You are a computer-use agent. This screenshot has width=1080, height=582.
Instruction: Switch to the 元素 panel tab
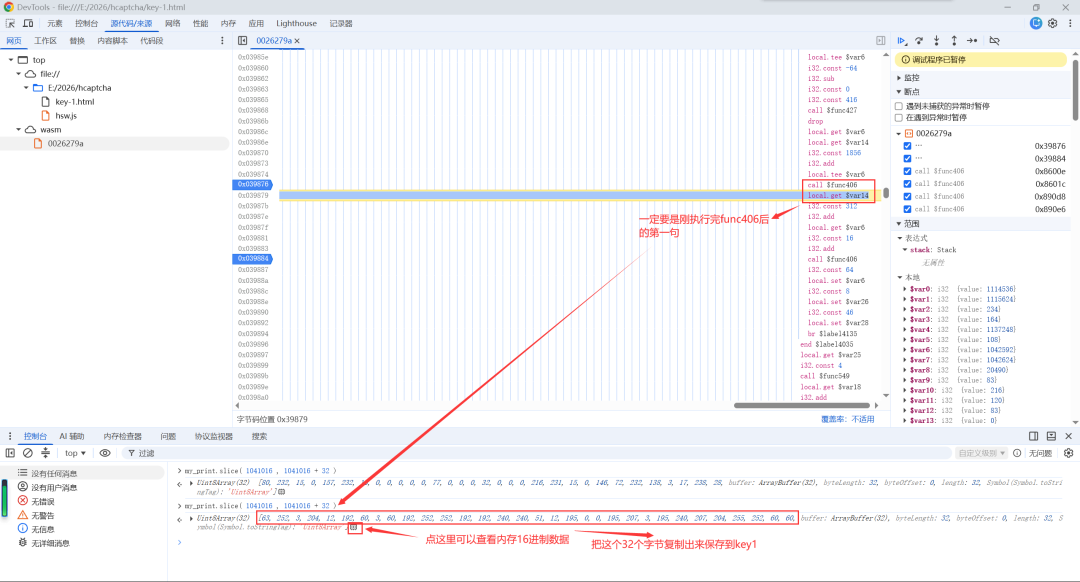coord(55,23)
